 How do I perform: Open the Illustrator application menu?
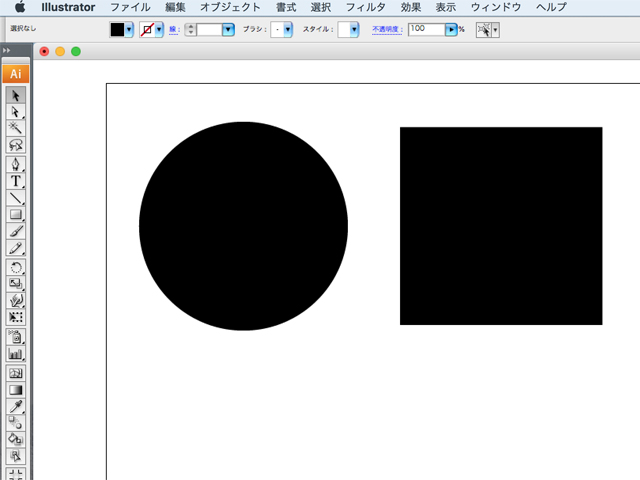tap(68, 7)
